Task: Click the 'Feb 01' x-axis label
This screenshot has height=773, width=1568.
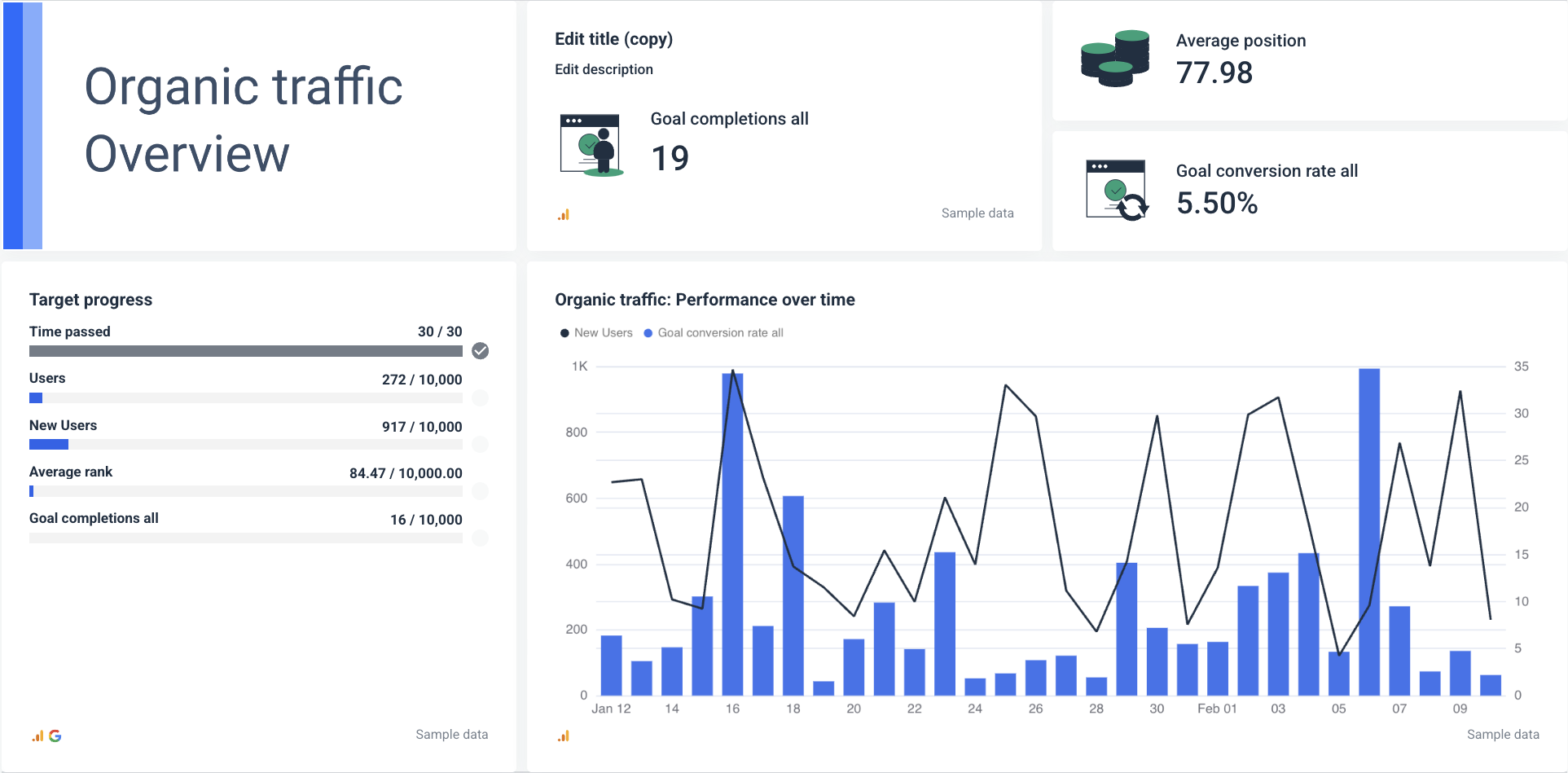Action: [x=1217, y=709]
